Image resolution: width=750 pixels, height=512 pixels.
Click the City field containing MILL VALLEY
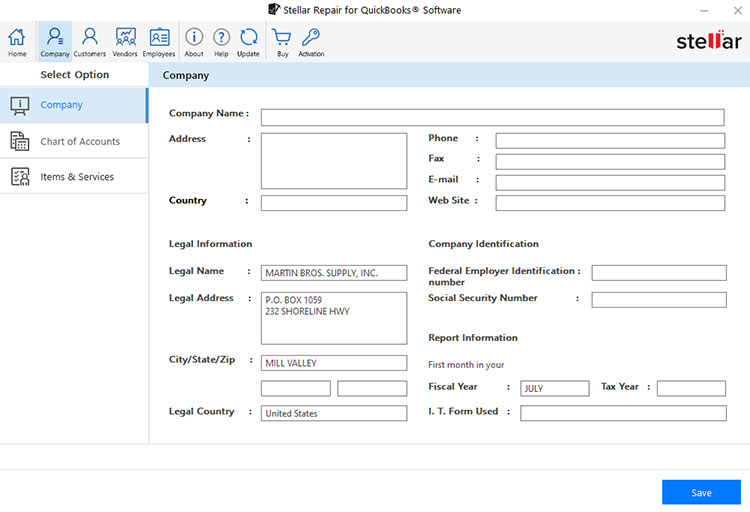click(x=334, y=363)
